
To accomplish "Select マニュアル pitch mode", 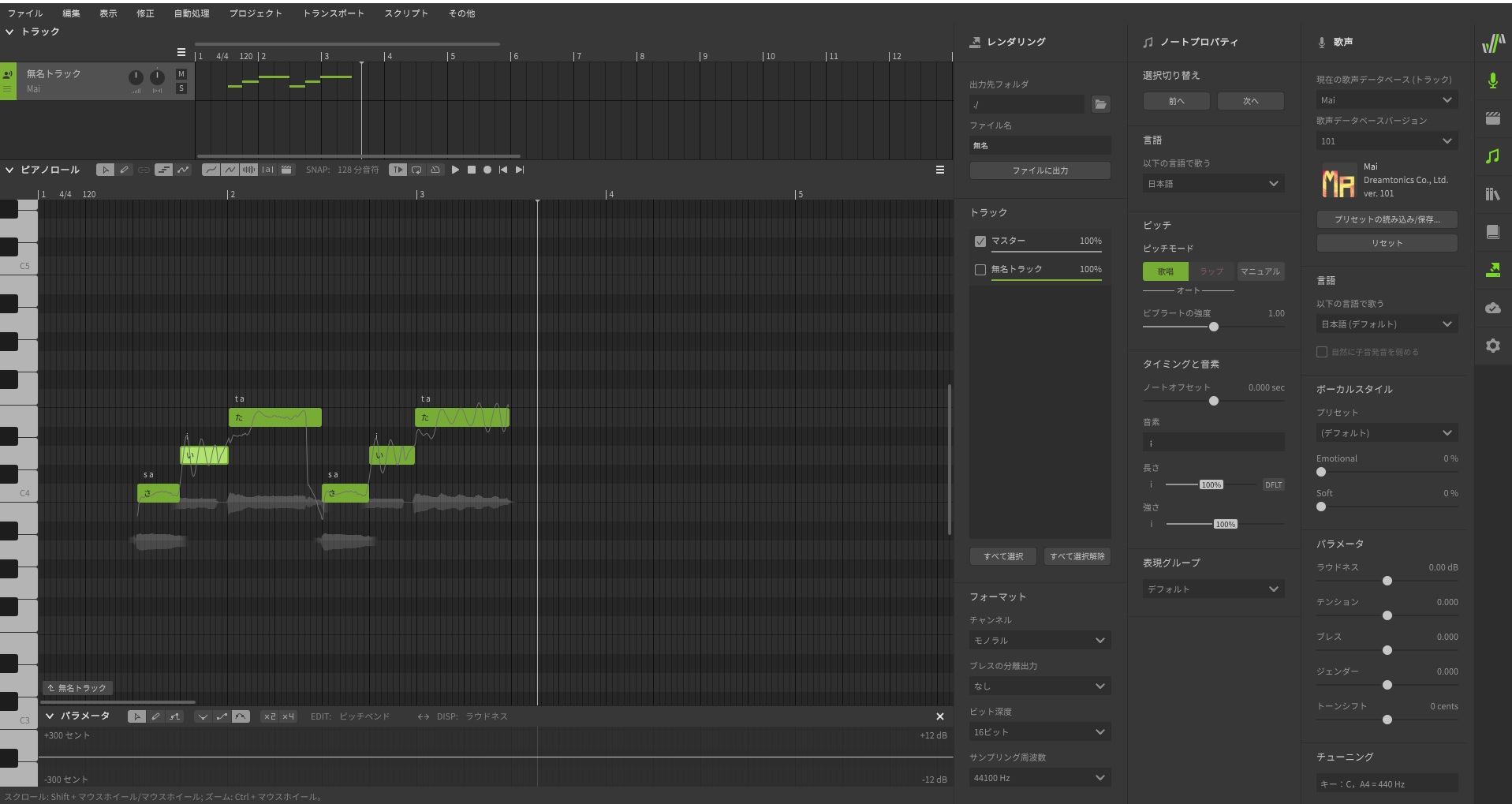I will pyautogui.click(x=1260, y=271).
